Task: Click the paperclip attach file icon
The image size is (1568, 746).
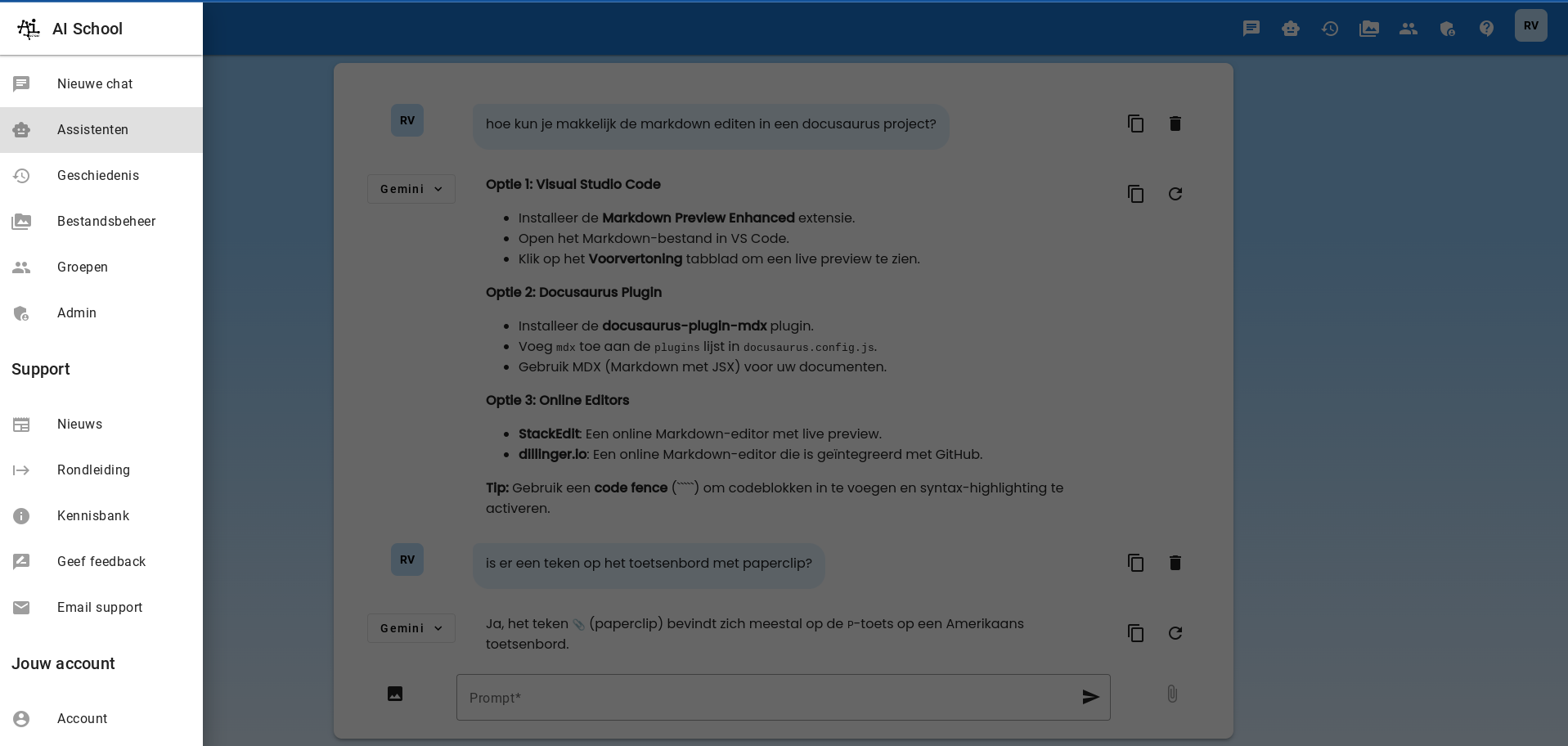Action: coord(1172,694)
